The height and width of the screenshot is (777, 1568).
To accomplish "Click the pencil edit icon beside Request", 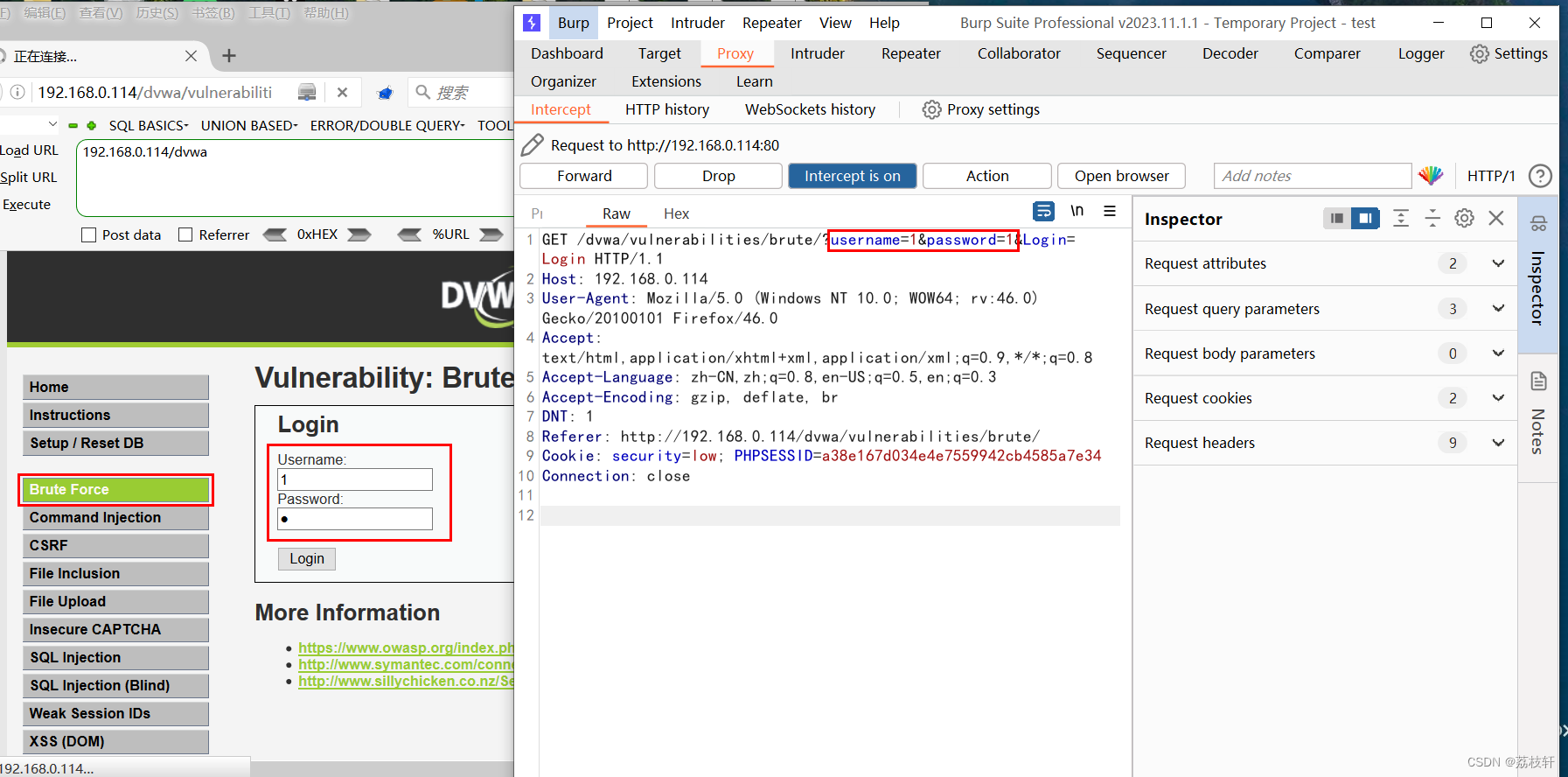I will coord(532,145).
